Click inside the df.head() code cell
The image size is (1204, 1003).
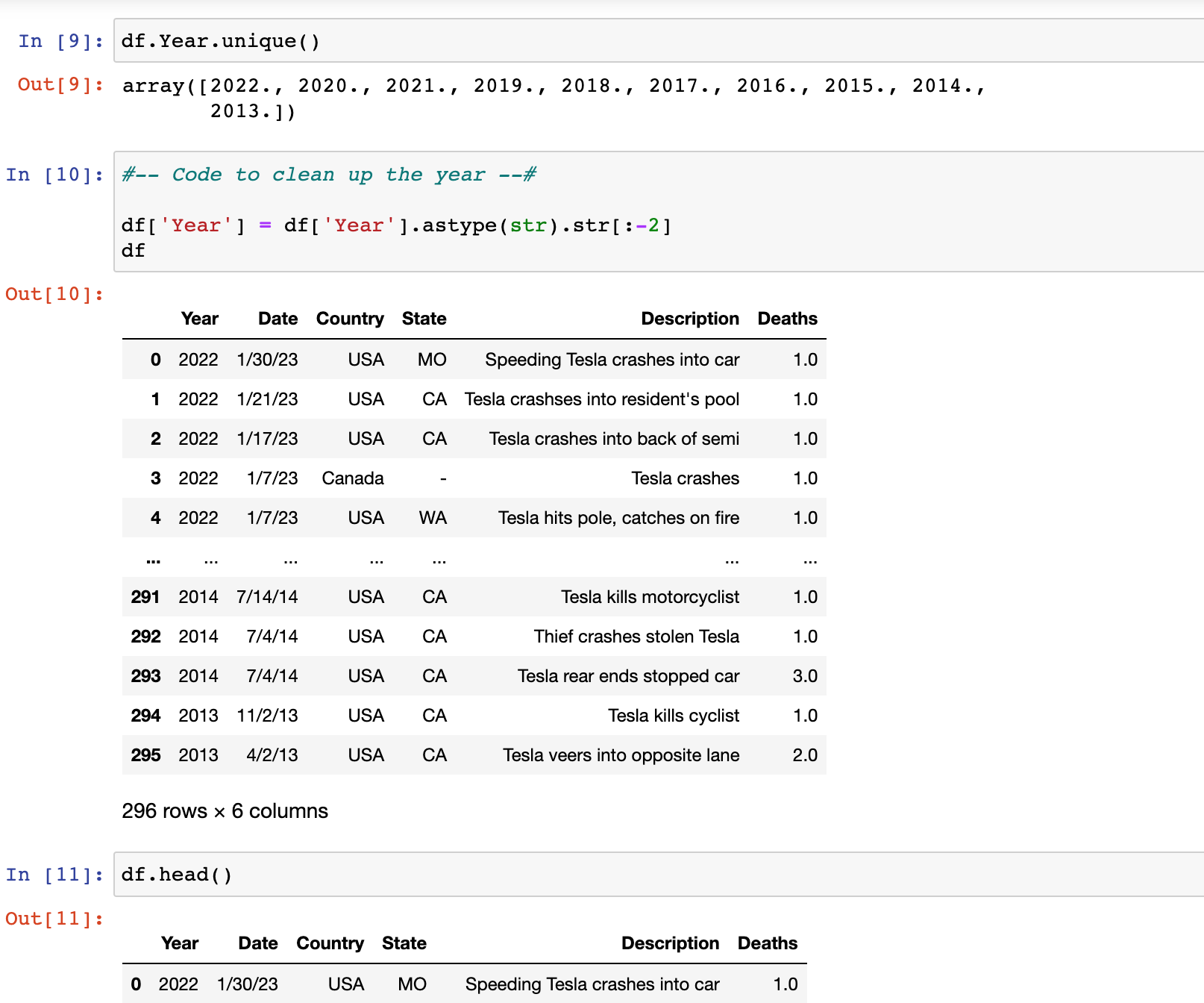(656, 875)
